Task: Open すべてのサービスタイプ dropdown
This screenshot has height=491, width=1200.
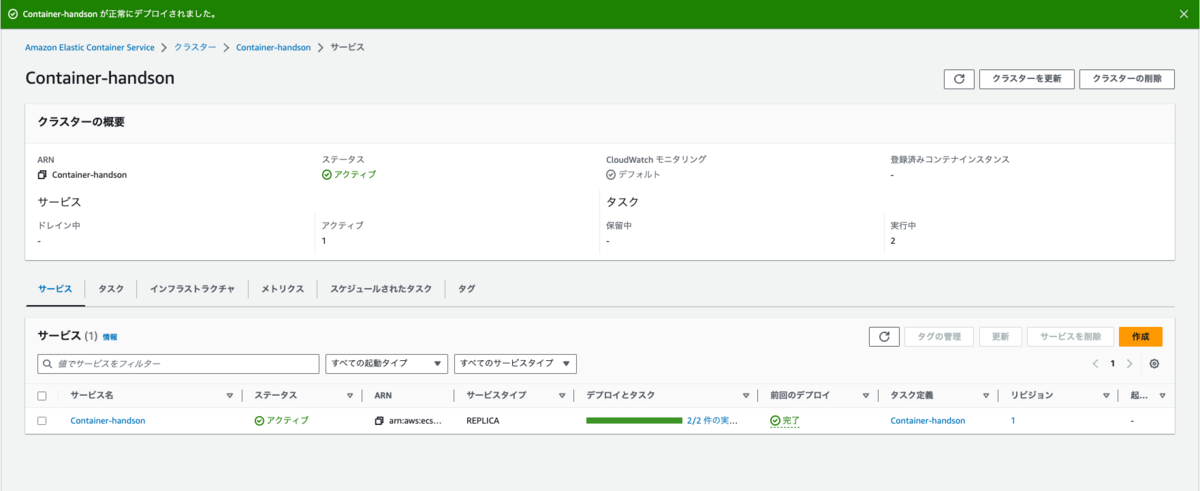Action: point(515,364)
